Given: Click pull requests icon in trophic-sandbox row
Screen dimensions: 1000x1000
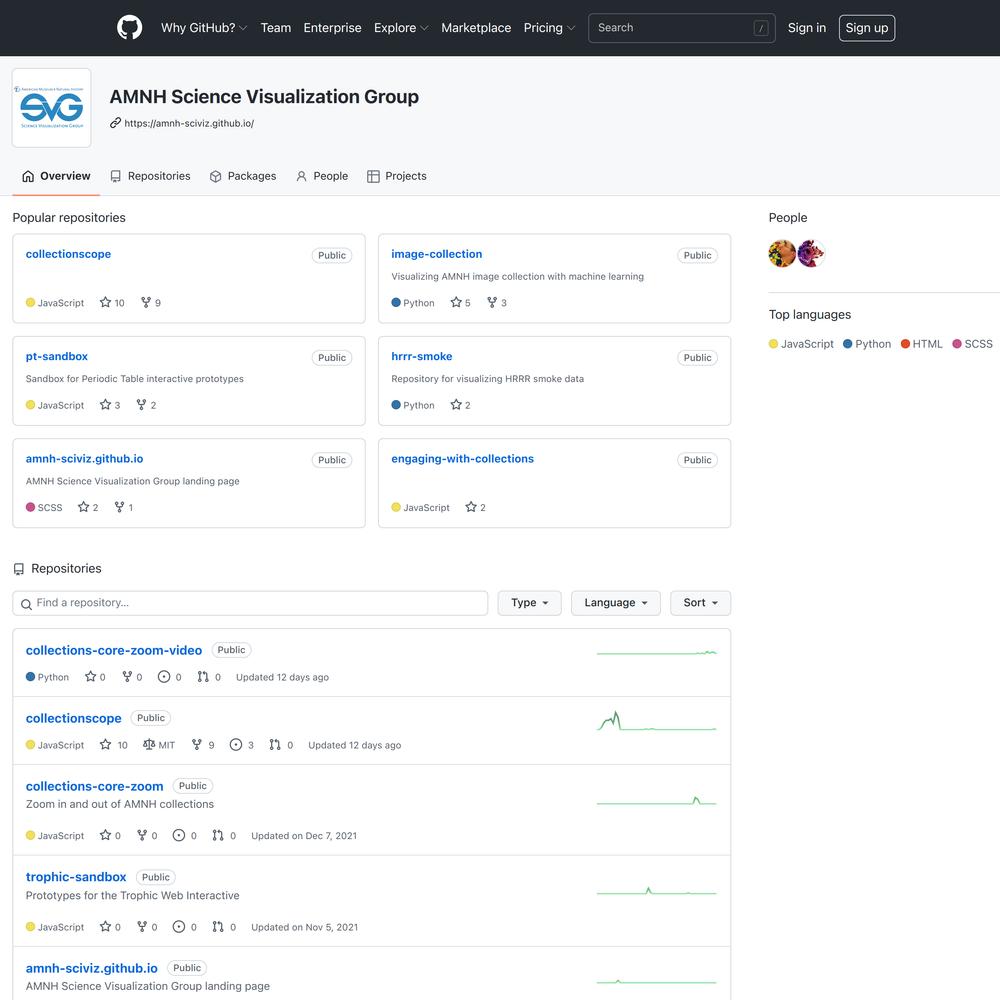Looking at the screenshot, I should click(x=218, y=926).
